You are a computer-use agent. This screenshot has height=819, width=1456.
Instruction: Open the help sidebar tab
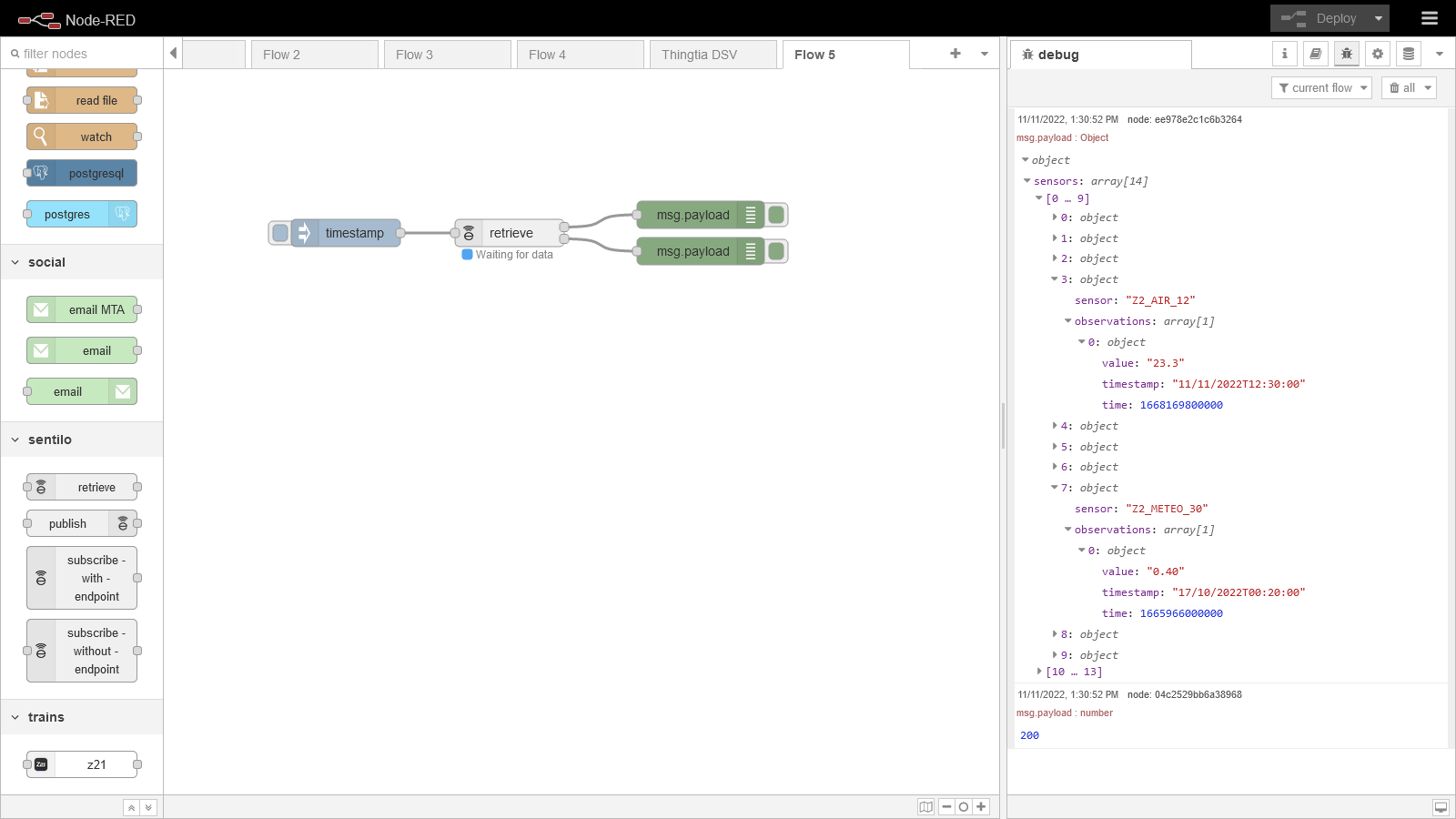pyautogui.click(x=1316, y=54)
